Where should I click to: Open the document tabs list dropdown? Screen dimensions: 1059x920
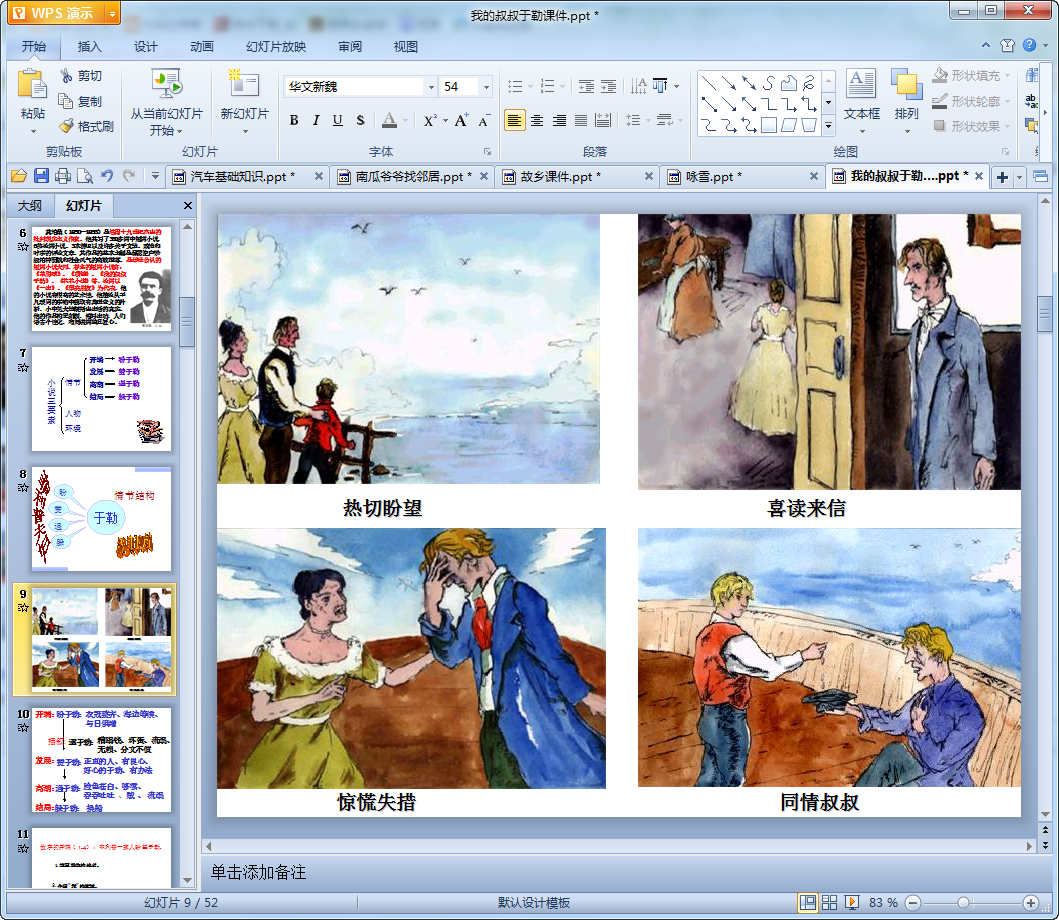(1020, 177)
